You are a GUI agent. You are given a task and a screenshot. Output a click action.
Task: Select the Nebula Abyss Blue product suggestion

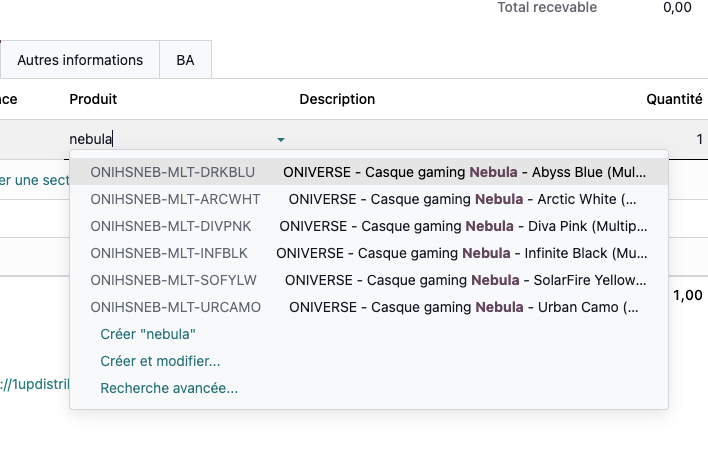[369, 172]
